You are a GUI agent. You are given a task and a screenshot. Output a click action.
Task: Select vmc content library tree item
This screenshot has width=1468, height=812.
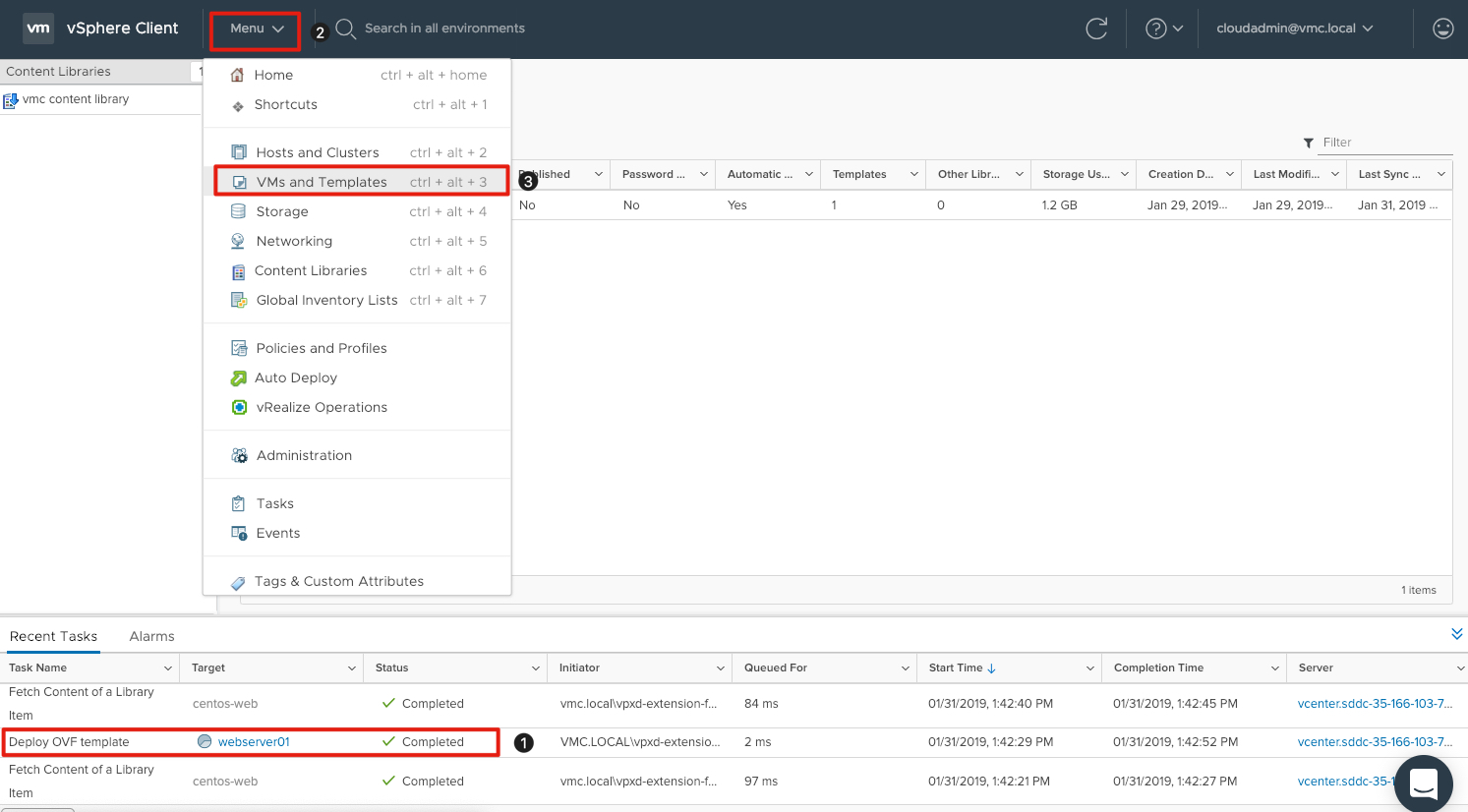tap(76, 99)
